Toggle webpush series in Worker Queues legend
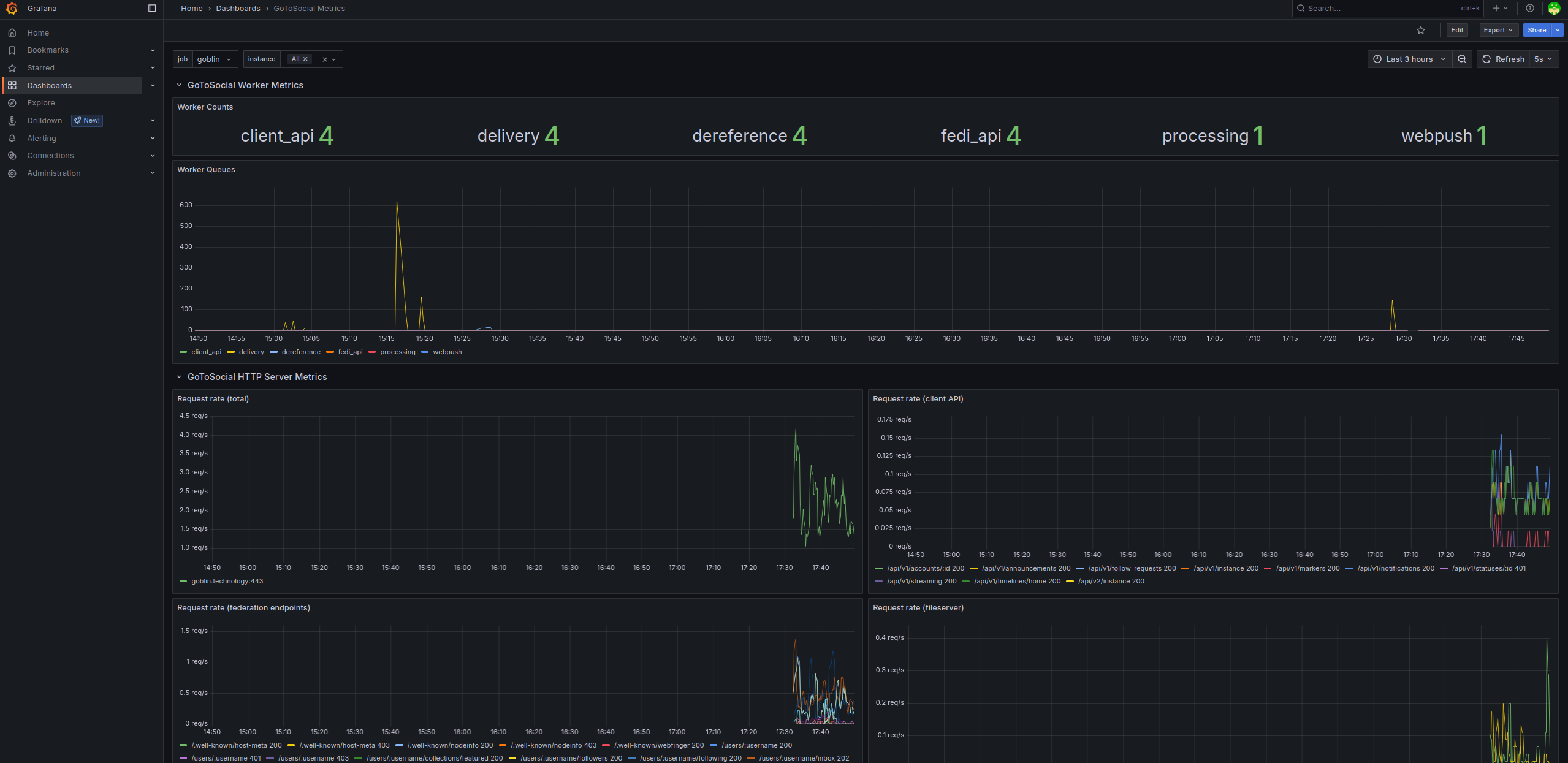The height and width of the screenshot is (763, 1568). tap(447, 352)
